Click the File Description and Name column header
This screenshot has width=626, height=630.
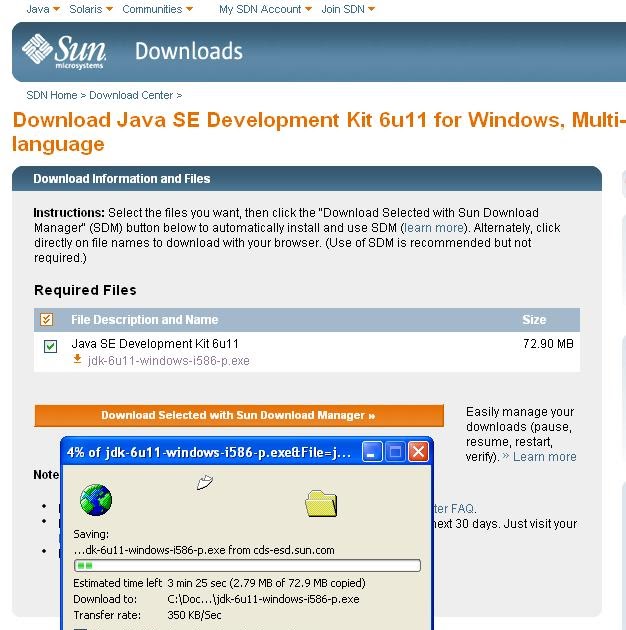click(x=145, y=320)
